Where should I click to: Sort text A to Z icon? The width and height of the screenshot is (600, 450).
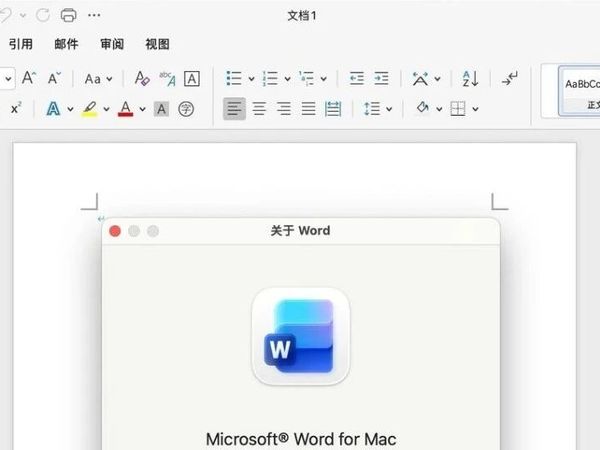(470, 79)
